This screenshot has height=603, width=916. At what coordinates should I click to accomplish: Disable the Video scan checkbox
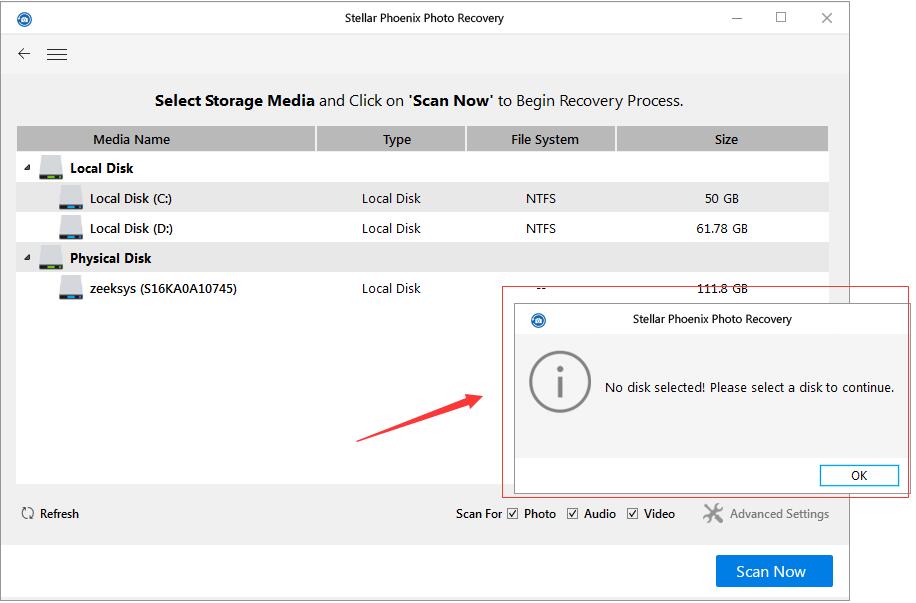click(633, 513)
